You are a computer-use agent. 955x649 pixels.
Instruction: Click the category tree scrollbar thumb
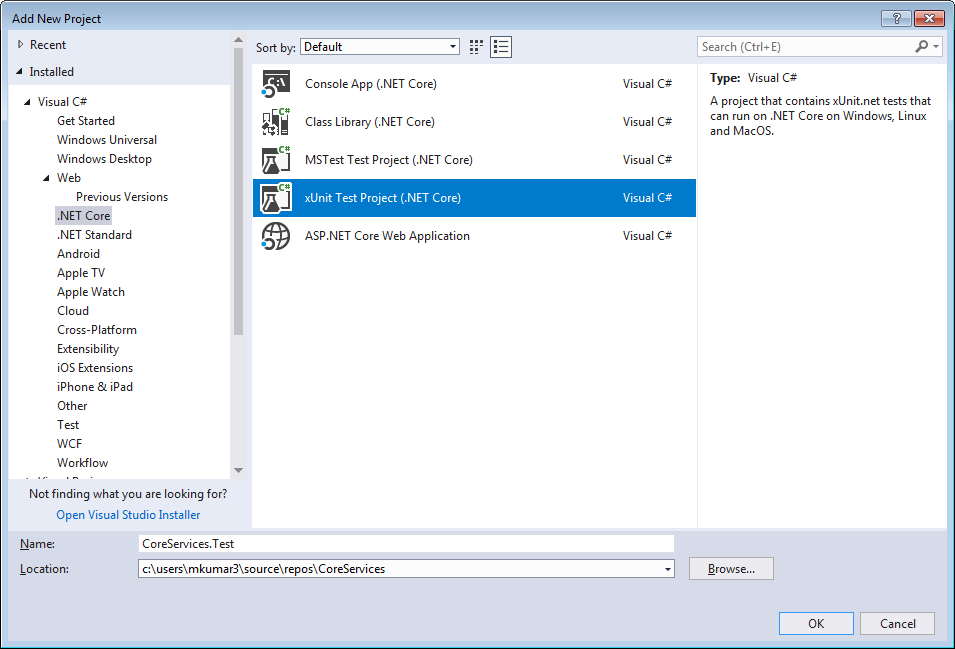238,191
